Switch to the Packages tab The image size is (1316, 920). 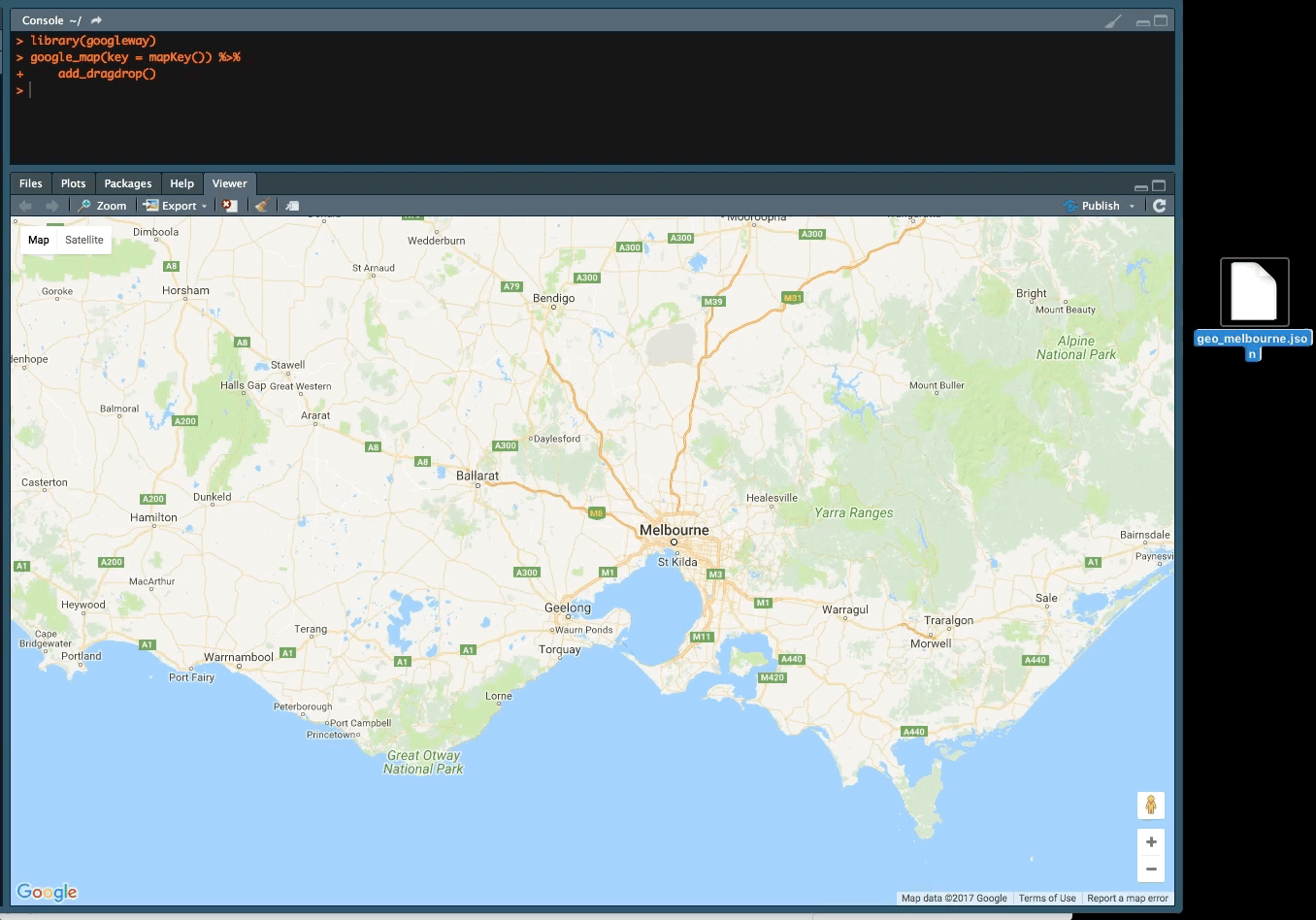[128, 183]
